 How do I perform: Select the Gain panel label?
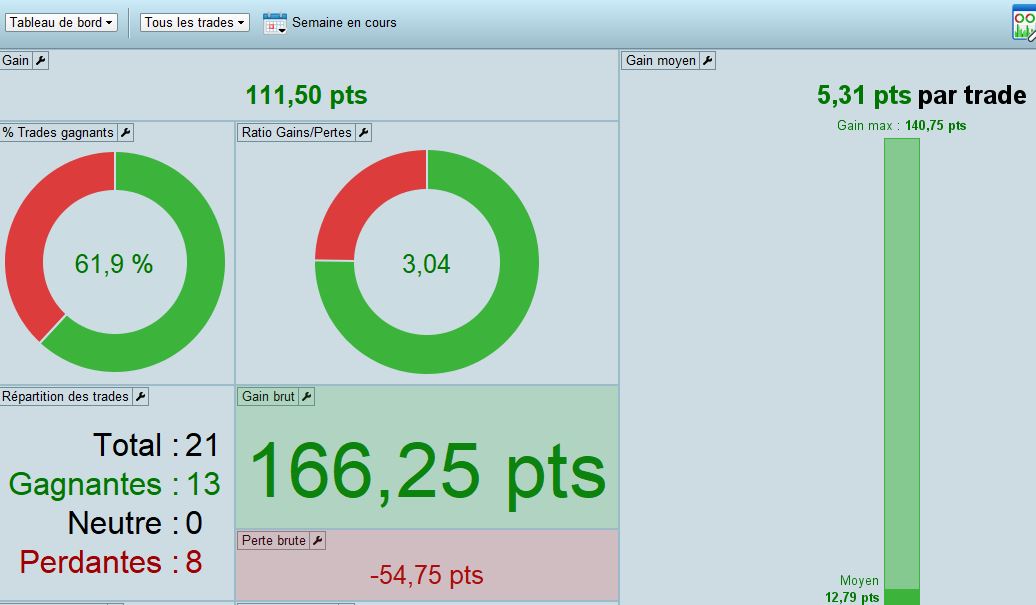tap(16, 61)
